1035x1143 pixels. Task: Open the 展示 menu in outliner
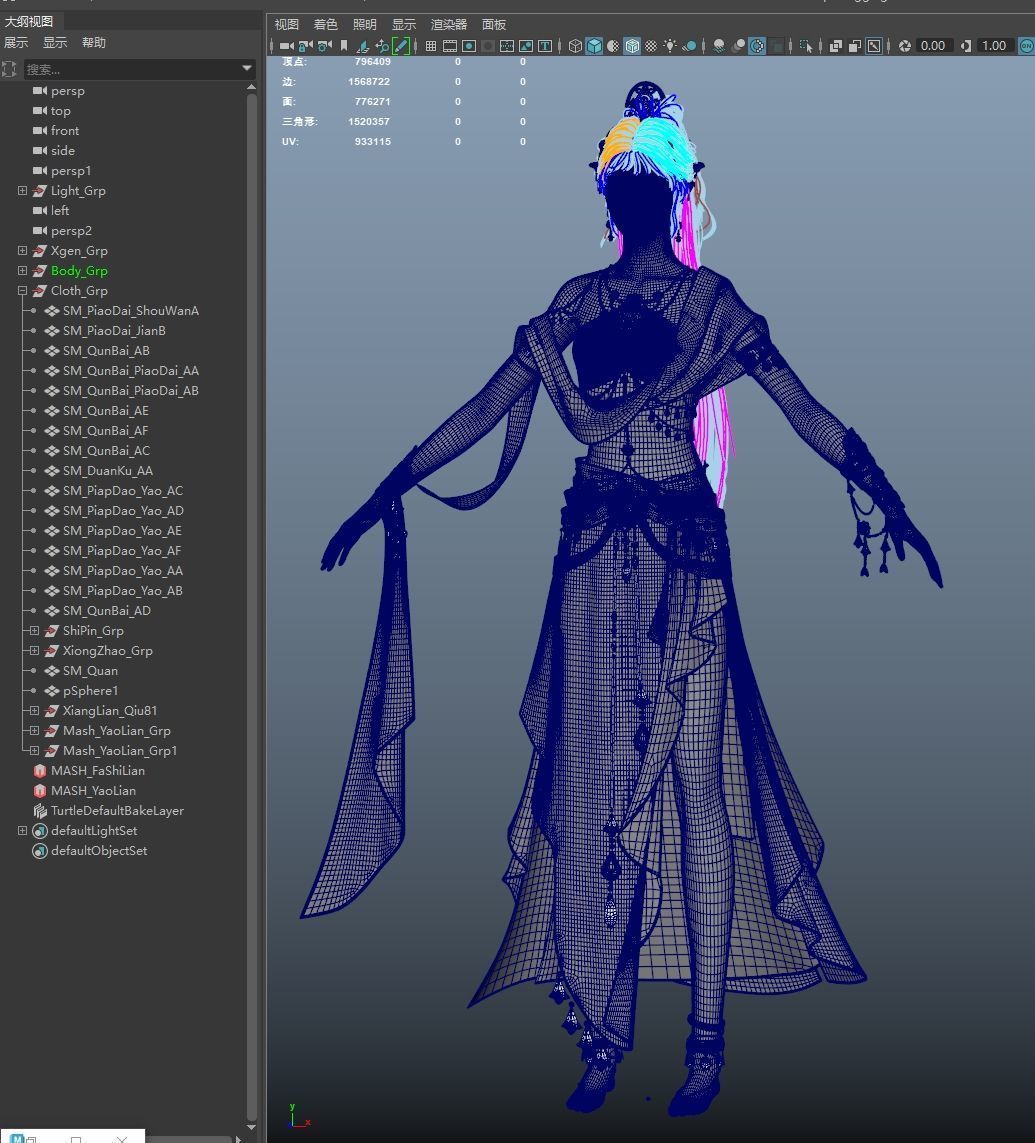click(16, 42)
